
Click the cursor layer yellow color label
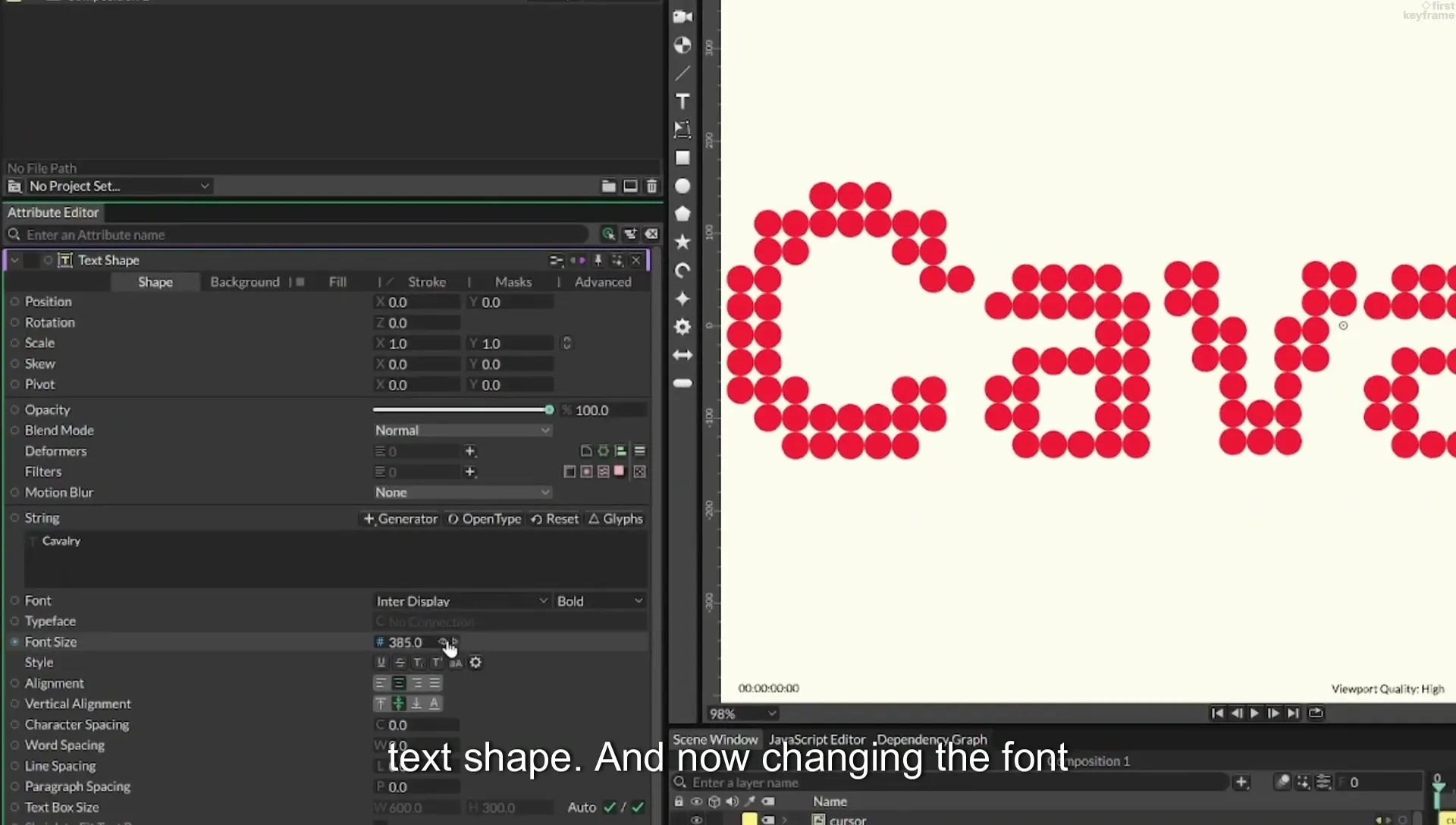pyautogui.click(x=749, y=820)
